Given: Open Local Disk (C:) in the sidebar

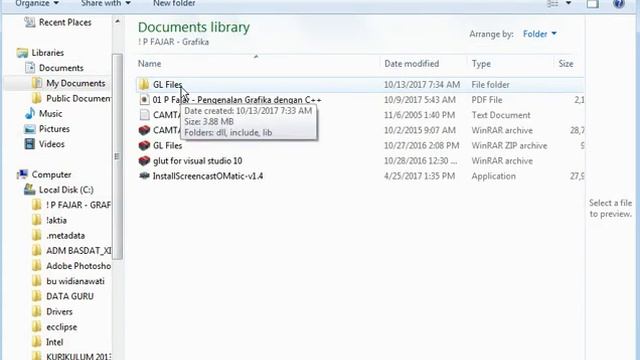Looking at the screenshot, I should pyautogui.click(x=66, y=190).
